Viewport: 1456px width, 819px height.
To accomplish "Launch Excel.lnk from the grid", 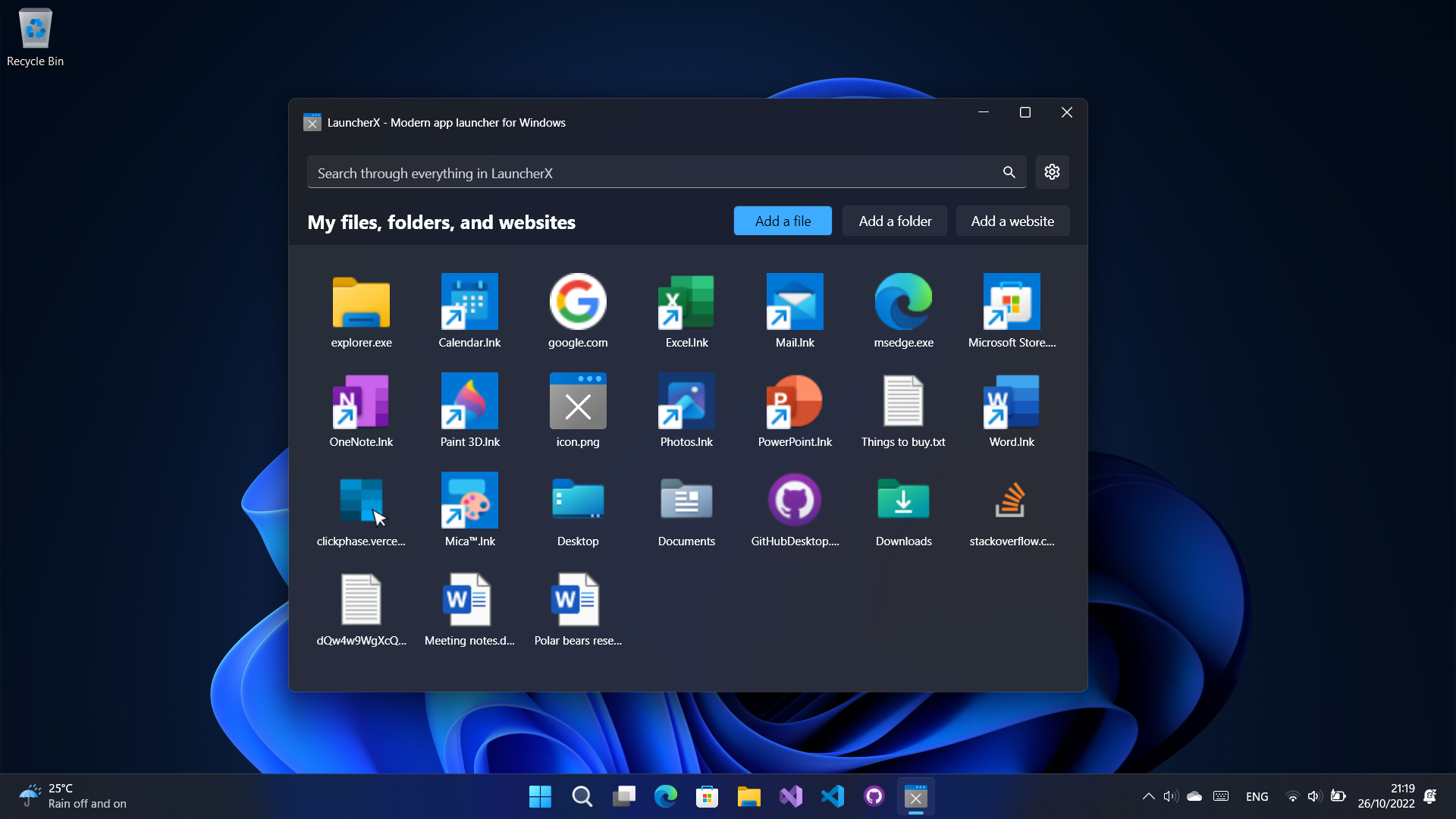I will tap(686, 312).
